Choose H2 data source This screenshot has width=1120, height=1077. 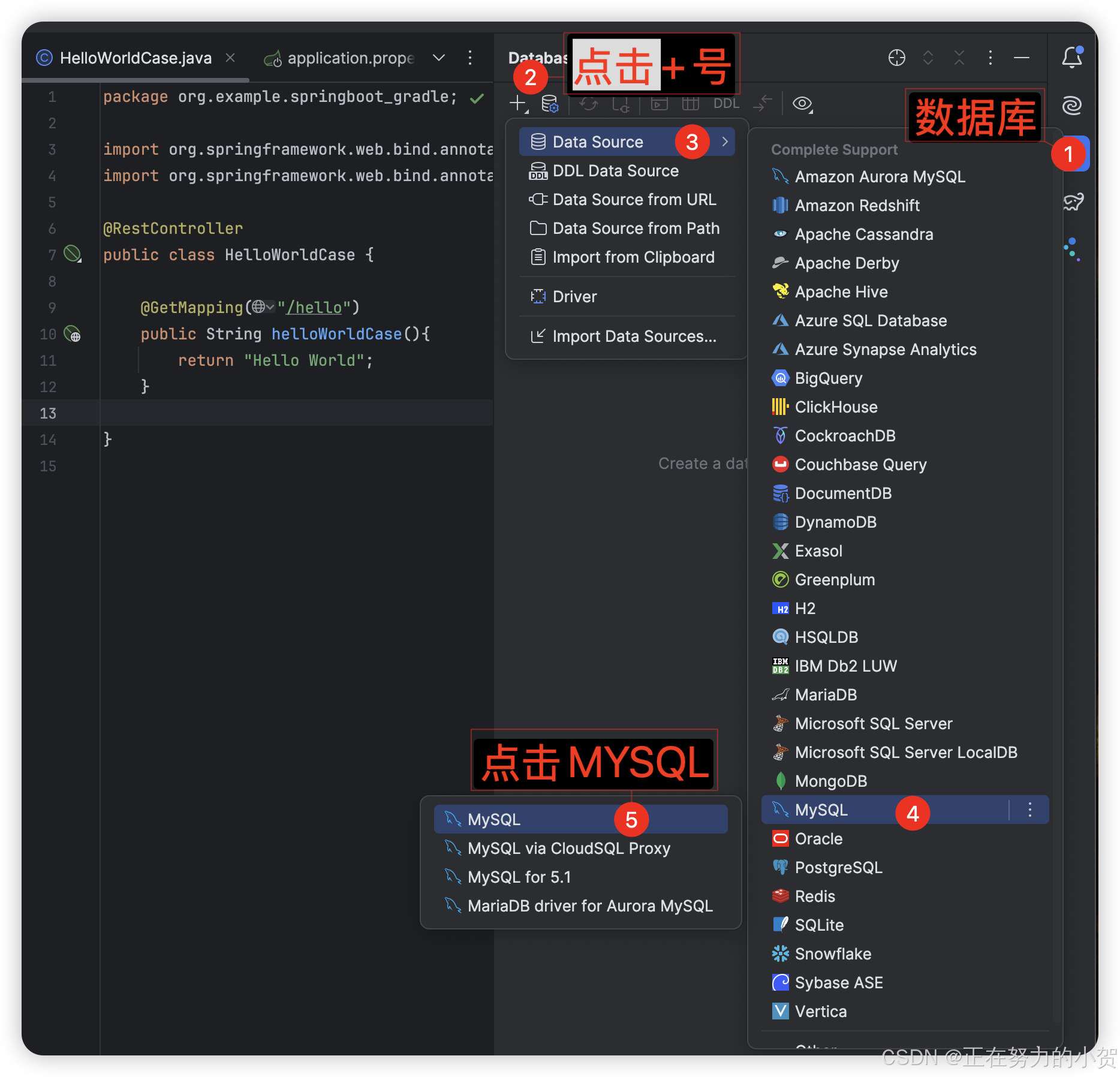point(905,609)
